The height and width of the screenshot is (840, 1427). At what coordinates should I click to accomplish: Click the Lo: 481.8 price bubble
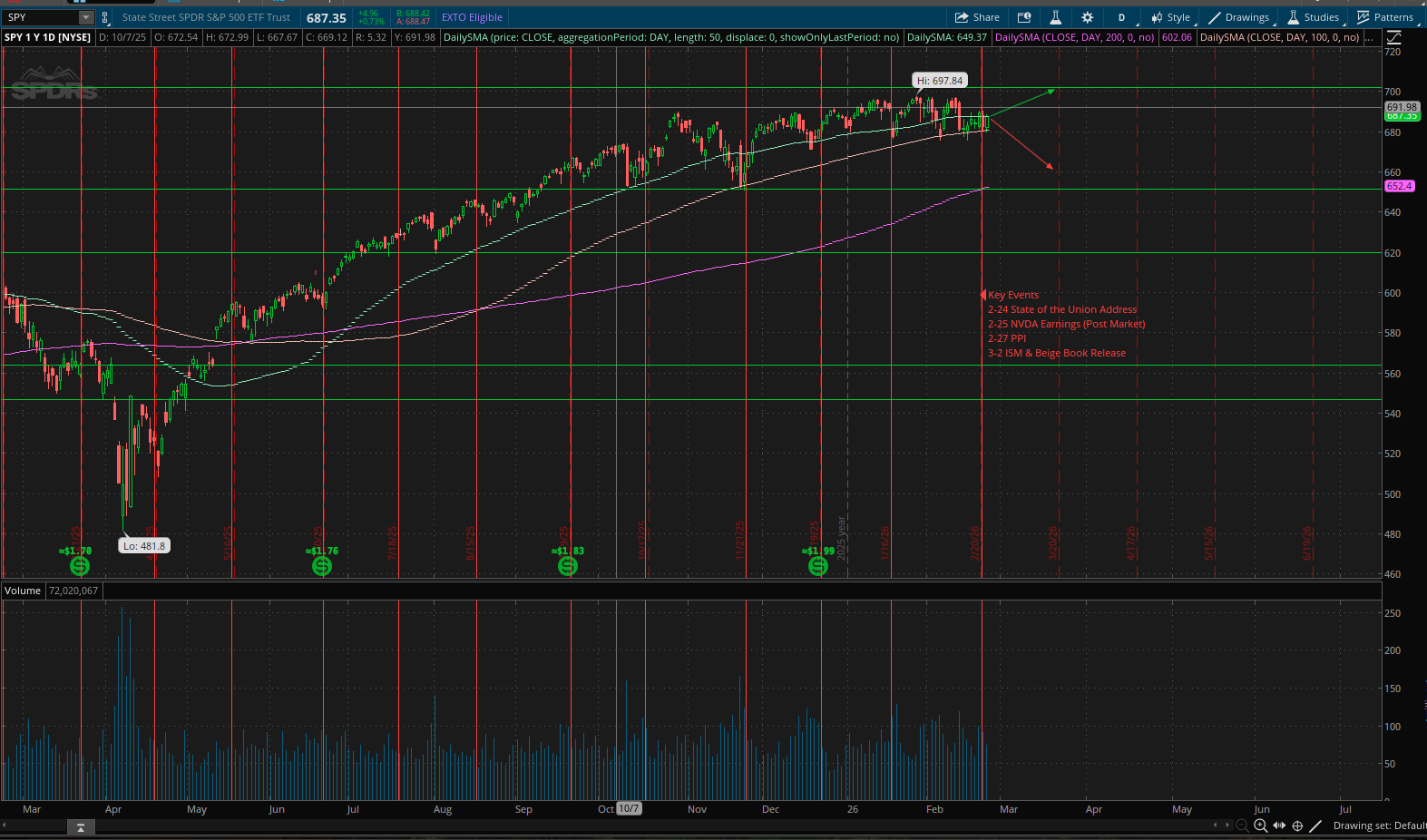pyautogui.click(x=145, y=546)
